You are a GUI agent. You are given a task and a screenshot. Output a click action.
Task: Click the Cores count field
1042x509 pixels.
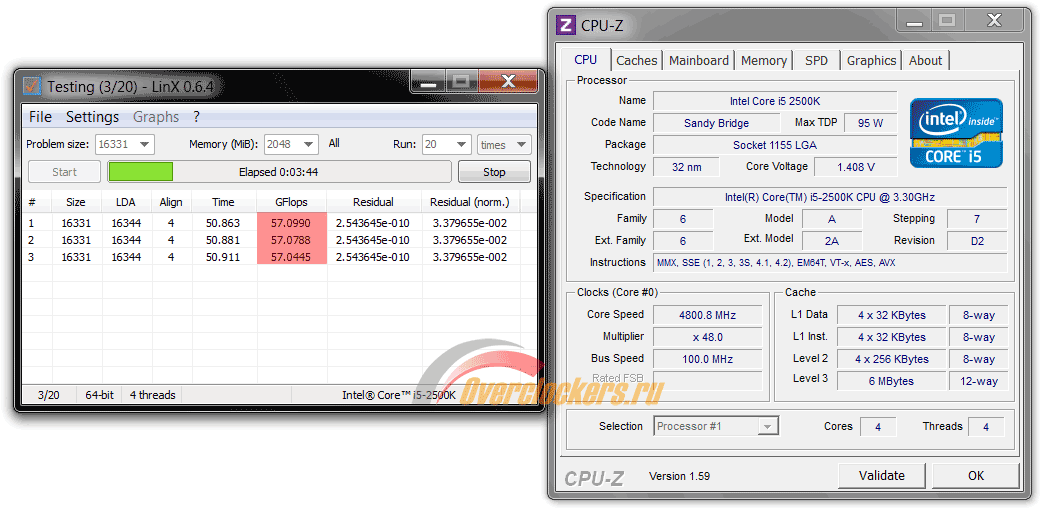click(x=878, y=427)
